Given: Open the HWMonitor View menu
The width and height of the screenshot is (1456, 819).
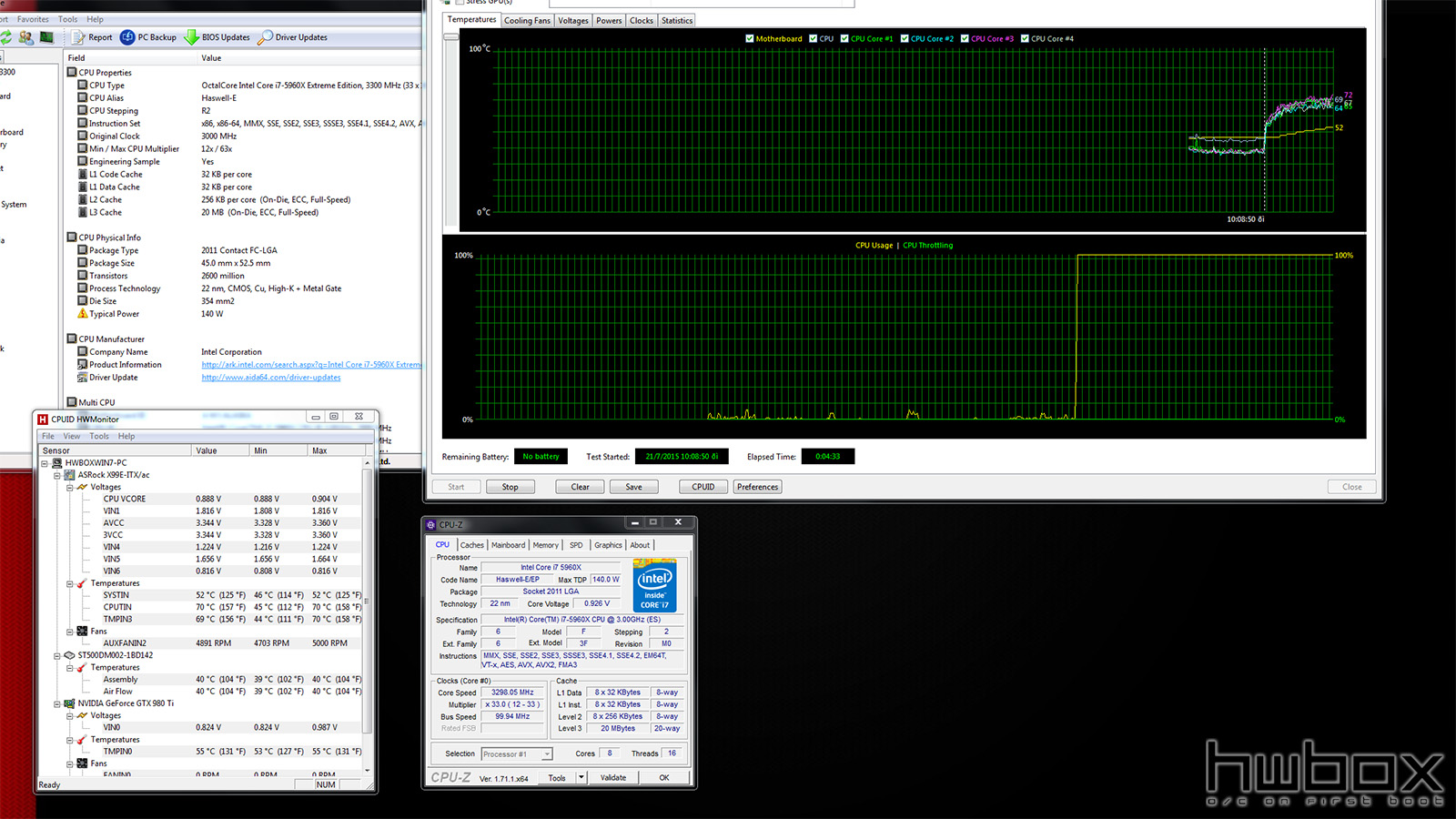Looking at the screenshot, I should coord(71,436).
